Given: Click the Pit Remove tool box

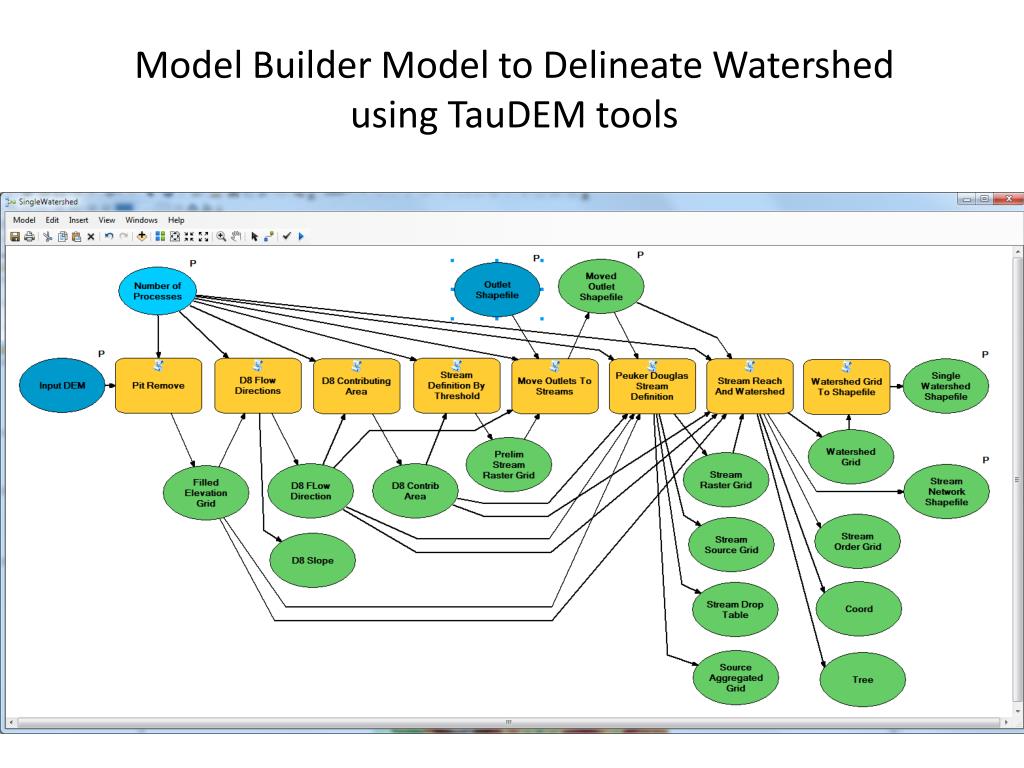Looking at the screenshot, I should (x=158, y=385).
